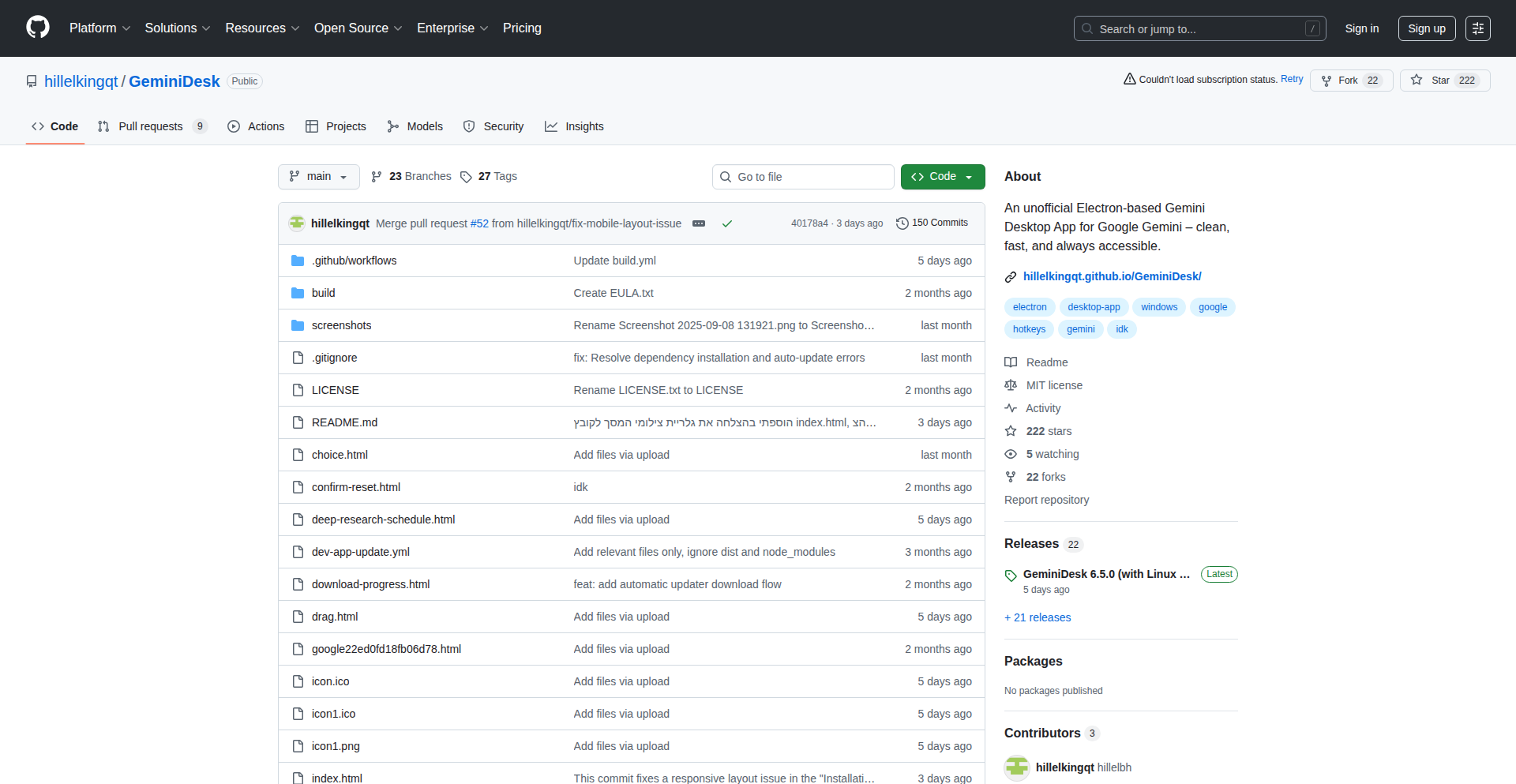
Task: Click the GitHub logo in the header
Action: [37, 28]
